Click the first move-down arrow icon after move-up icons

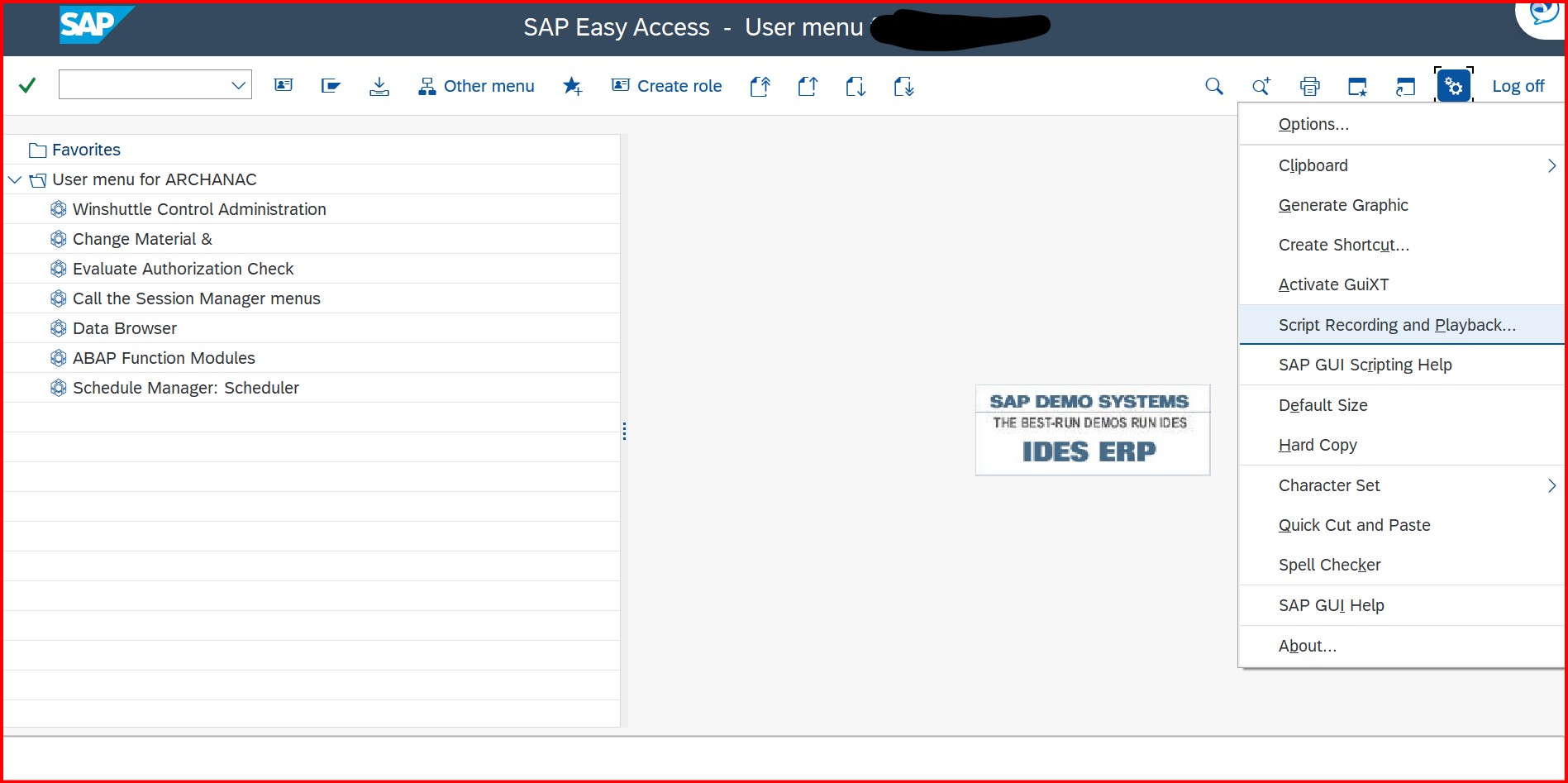[x=855, y=86]
